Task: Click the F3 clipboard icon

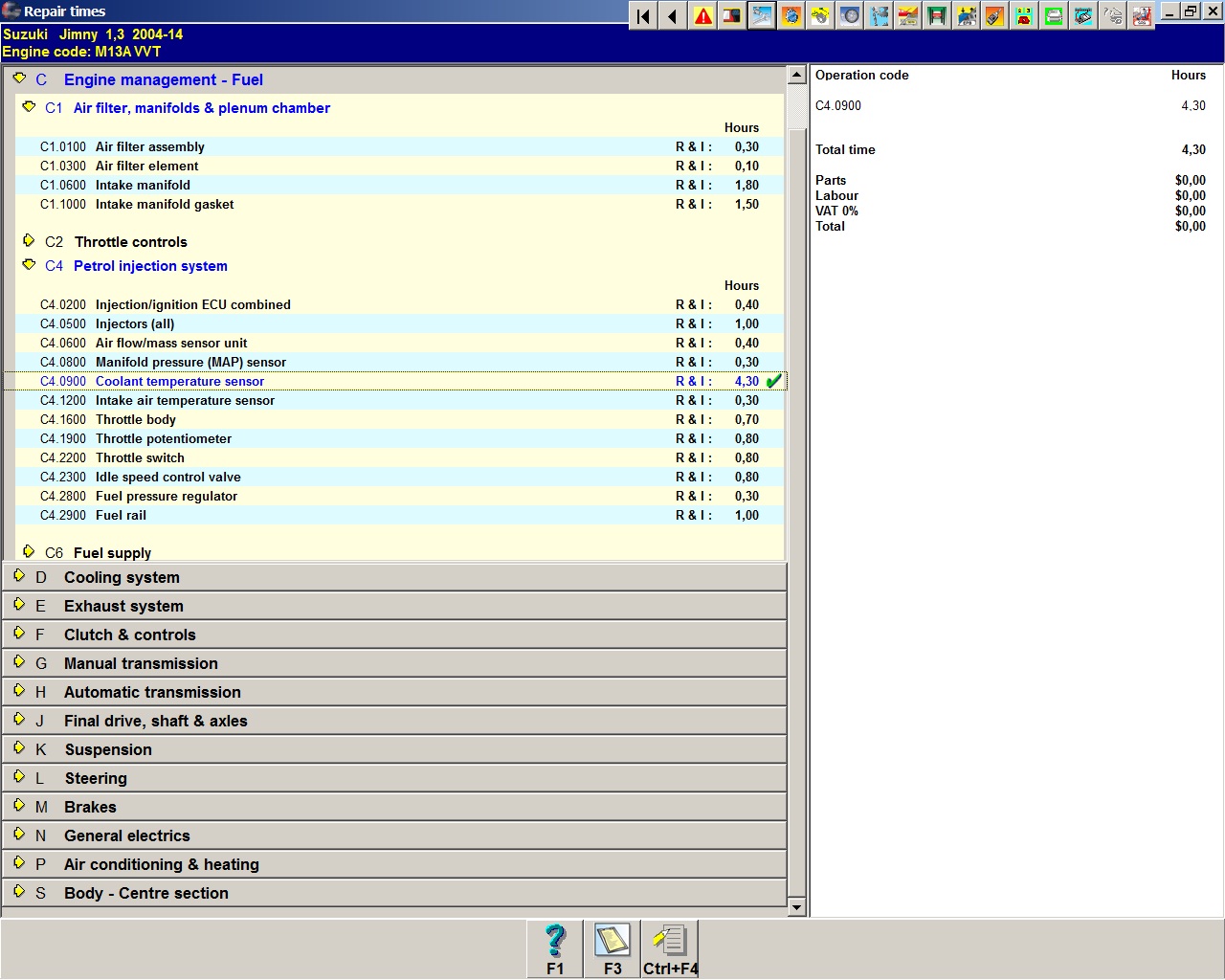Action: pos(612,949)
